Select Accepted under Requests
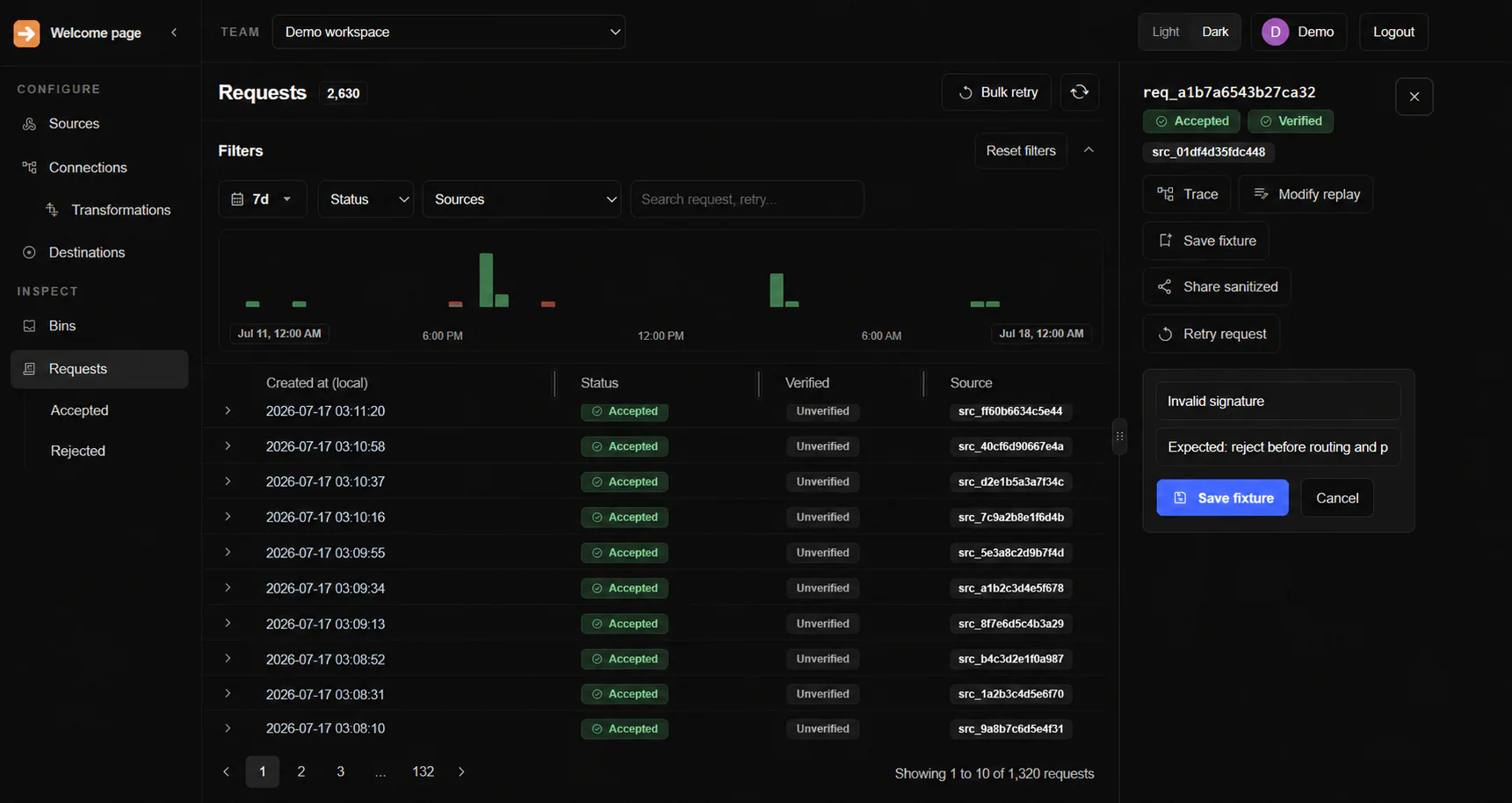This screenshot has height=803, width=1512. coord(80,410)
